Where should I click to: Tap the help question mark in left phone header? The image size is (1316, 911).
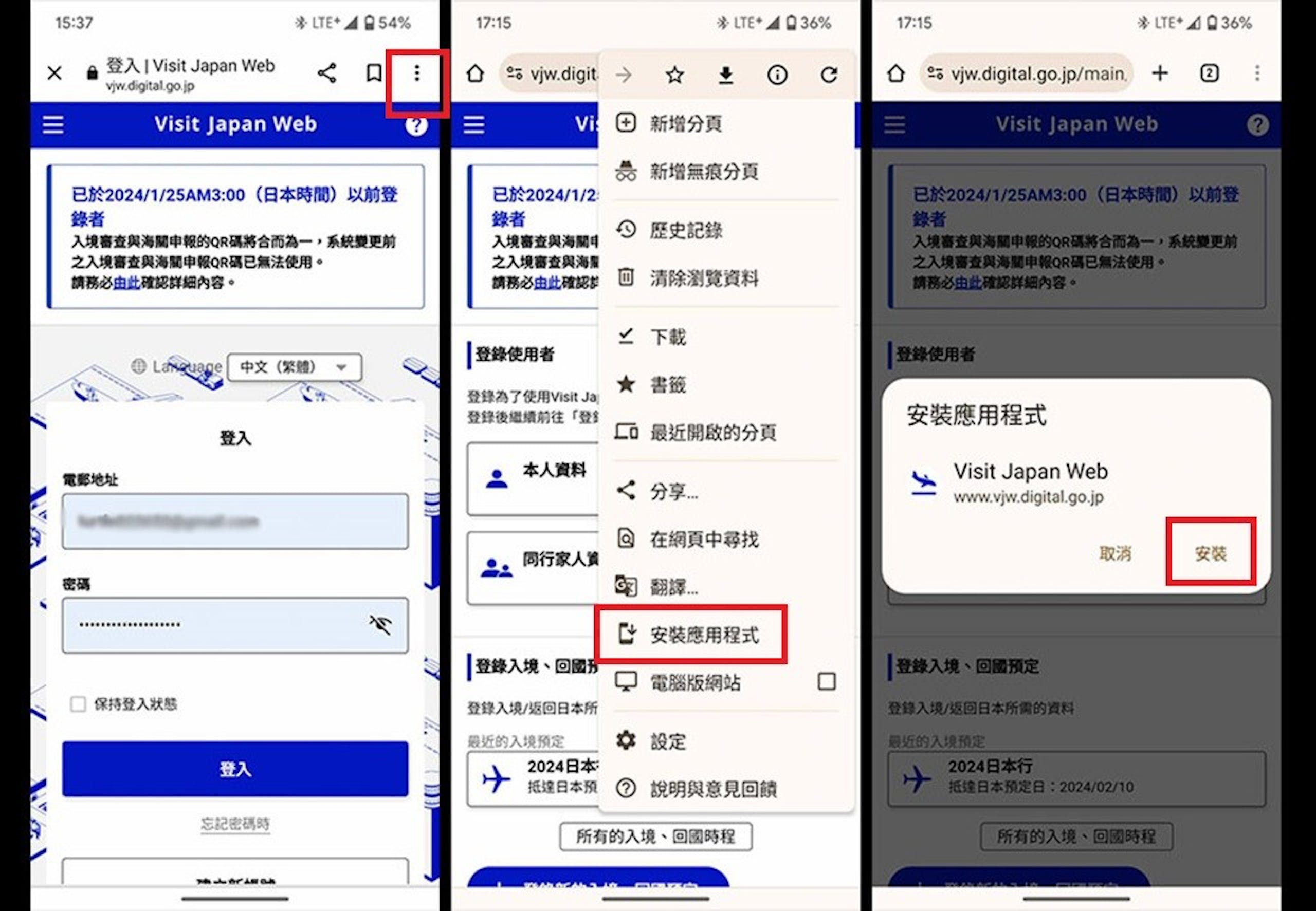tap(416, 125)
